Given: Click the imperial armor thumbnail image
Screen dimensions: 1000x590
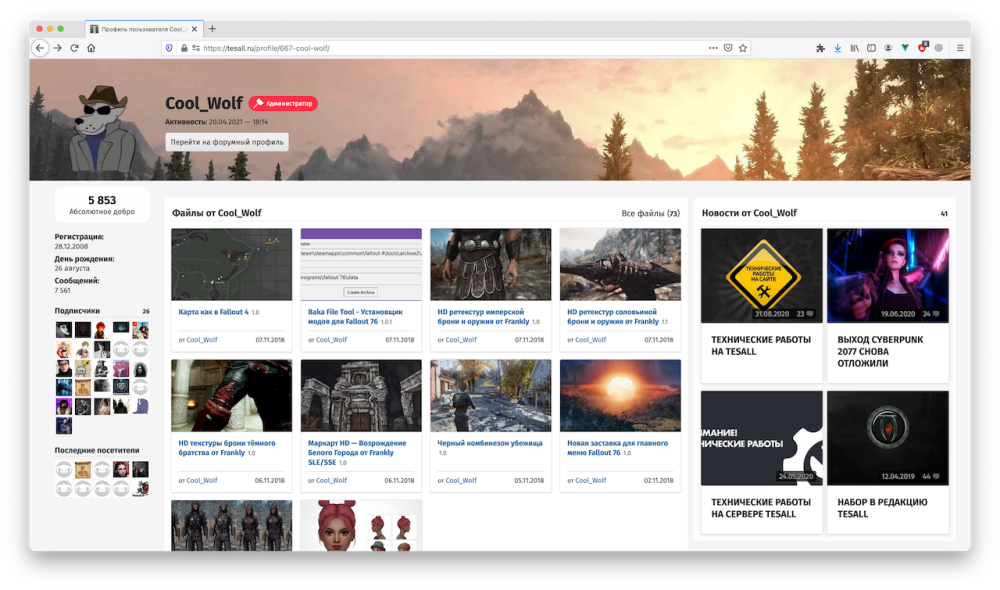Looking at the screenshot, I should coord(490,265).
